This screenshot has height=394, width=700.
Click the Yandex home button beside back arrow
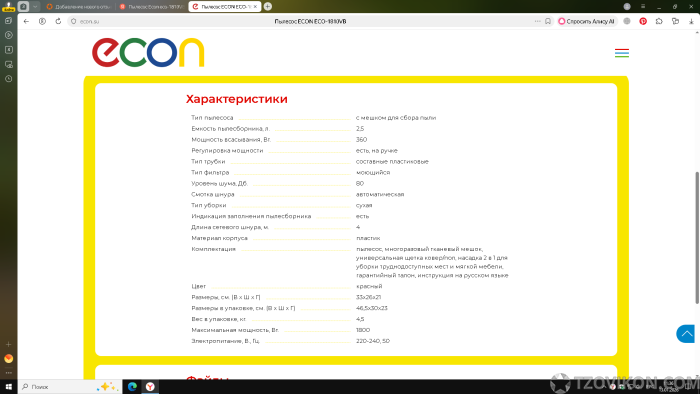(42, 21)
